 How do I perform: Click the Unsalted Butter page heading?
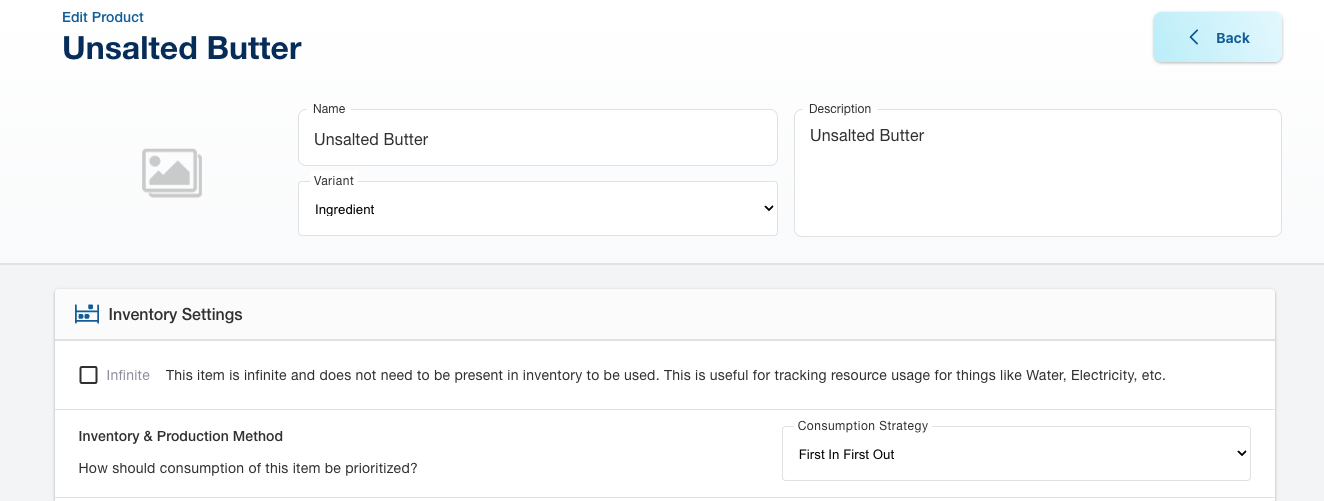[182, 48]
